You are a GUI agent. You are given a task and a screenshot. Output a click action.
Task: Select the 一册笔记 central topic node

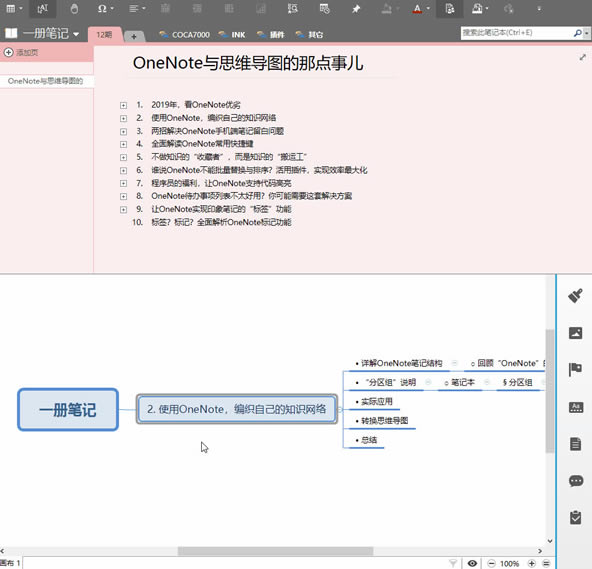68,409
